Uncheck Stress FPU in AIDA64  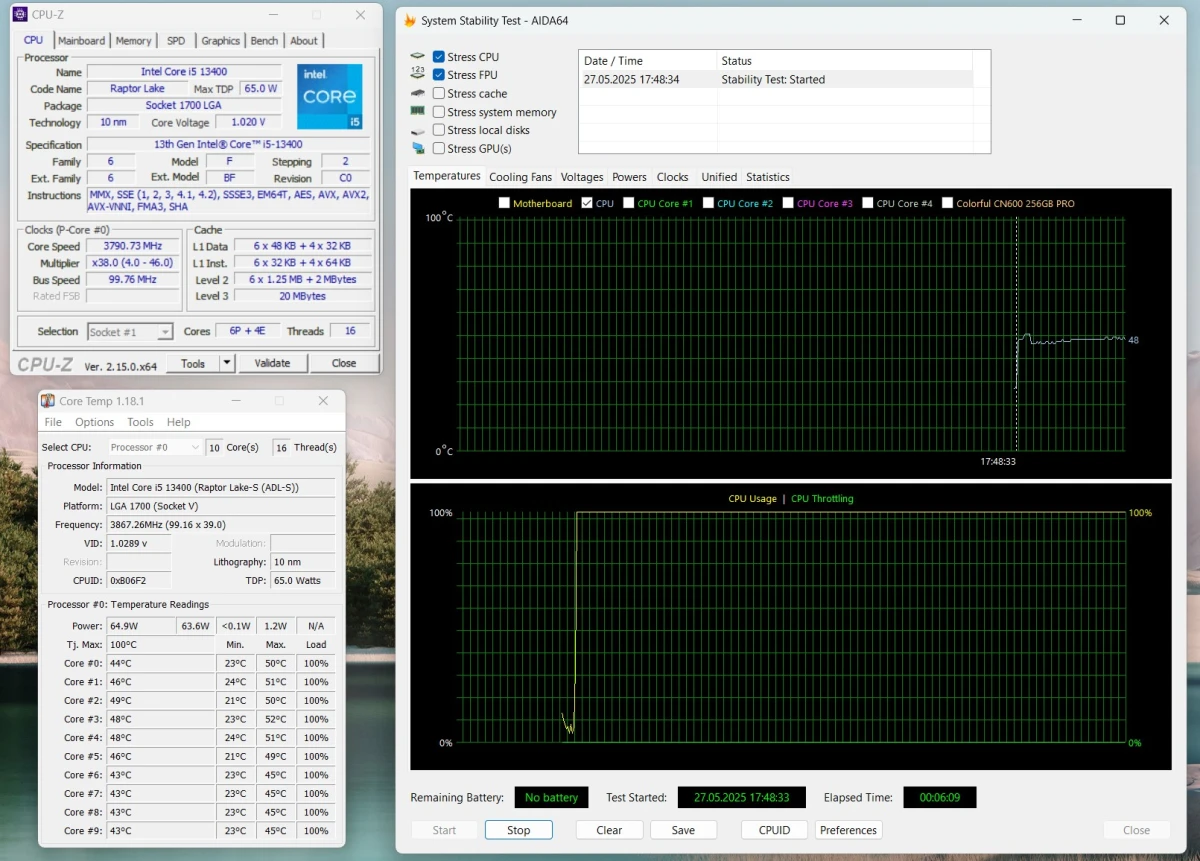click(x=439, y=75)
